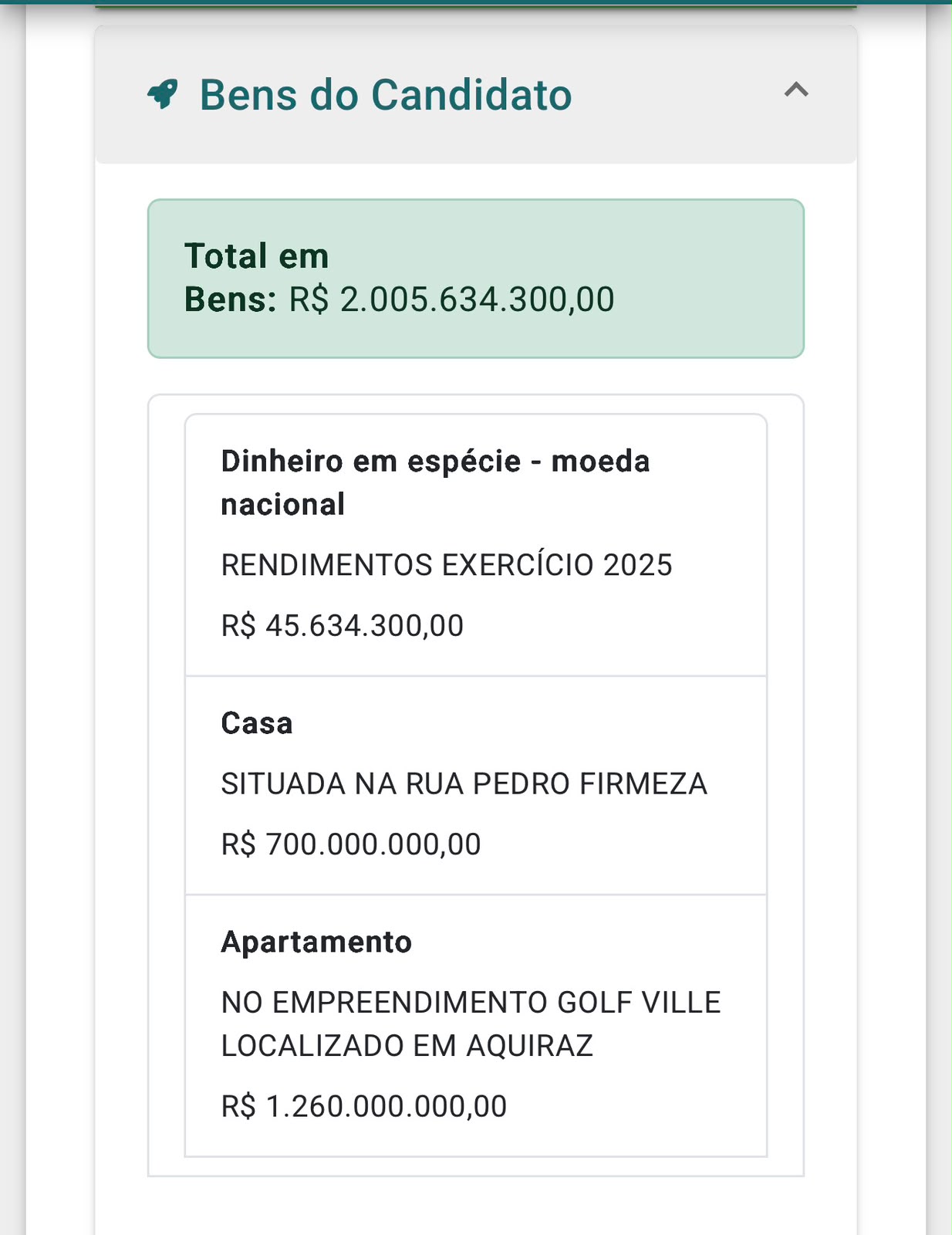Click the blank white area below the assets list
Viewport: 952px width, 1235px height.
[476, 1208]
